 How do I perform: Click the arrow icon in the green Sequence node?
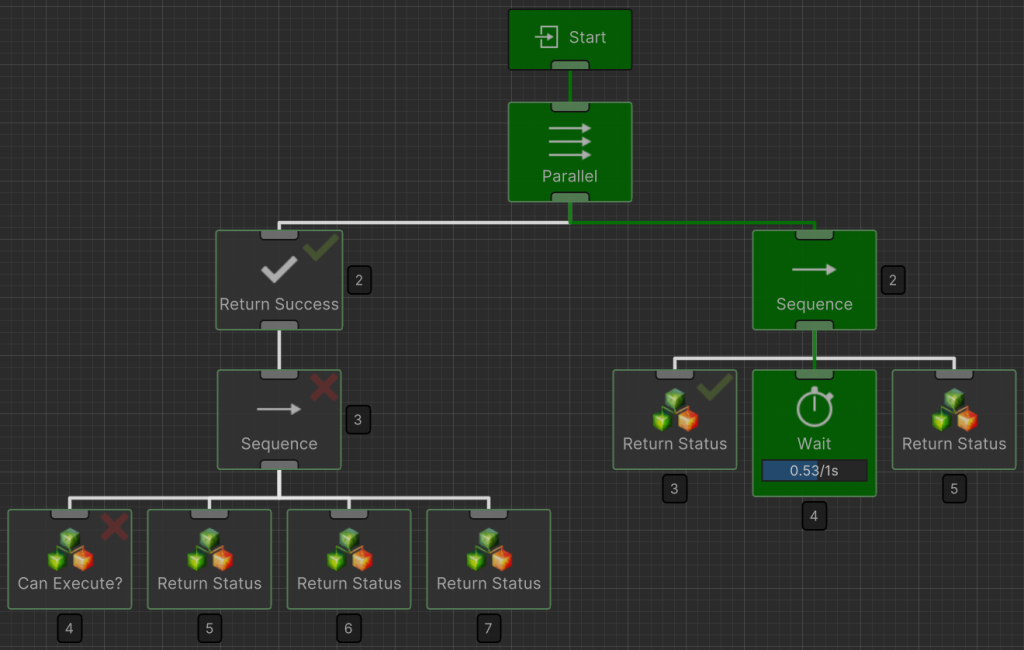click(x=814, y=269)
